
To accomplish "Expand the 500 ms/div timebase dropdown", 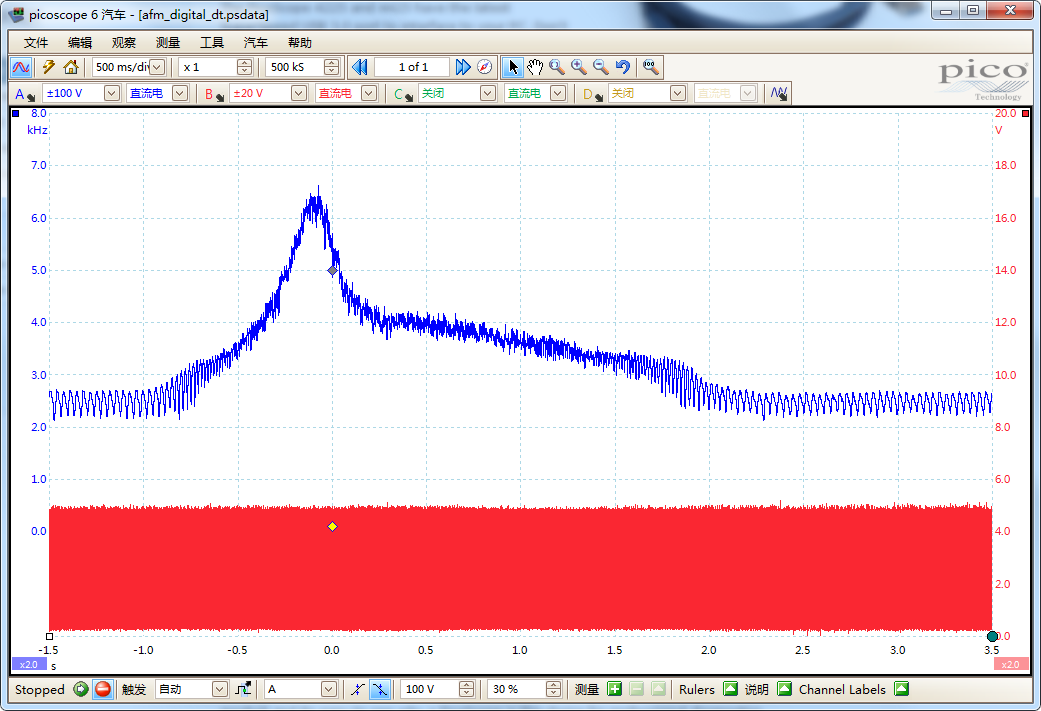I will click(x=157, y=67).
